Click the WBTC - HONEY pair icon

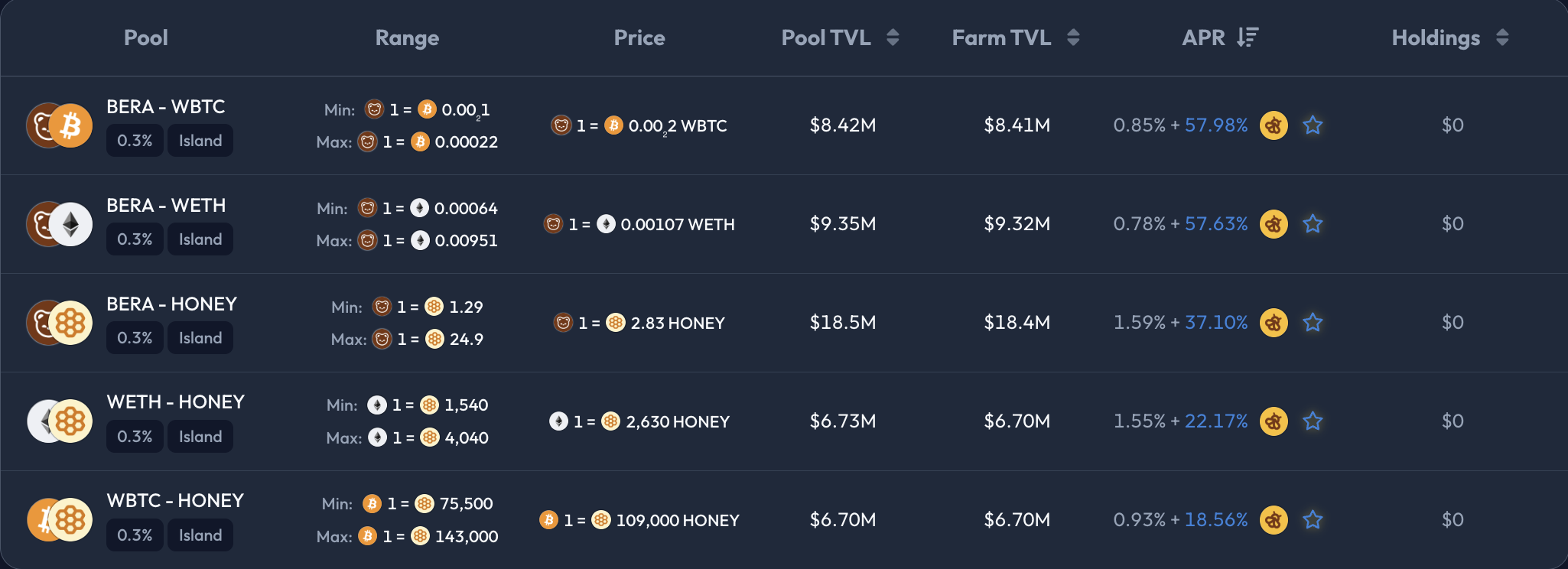[60, 520]
